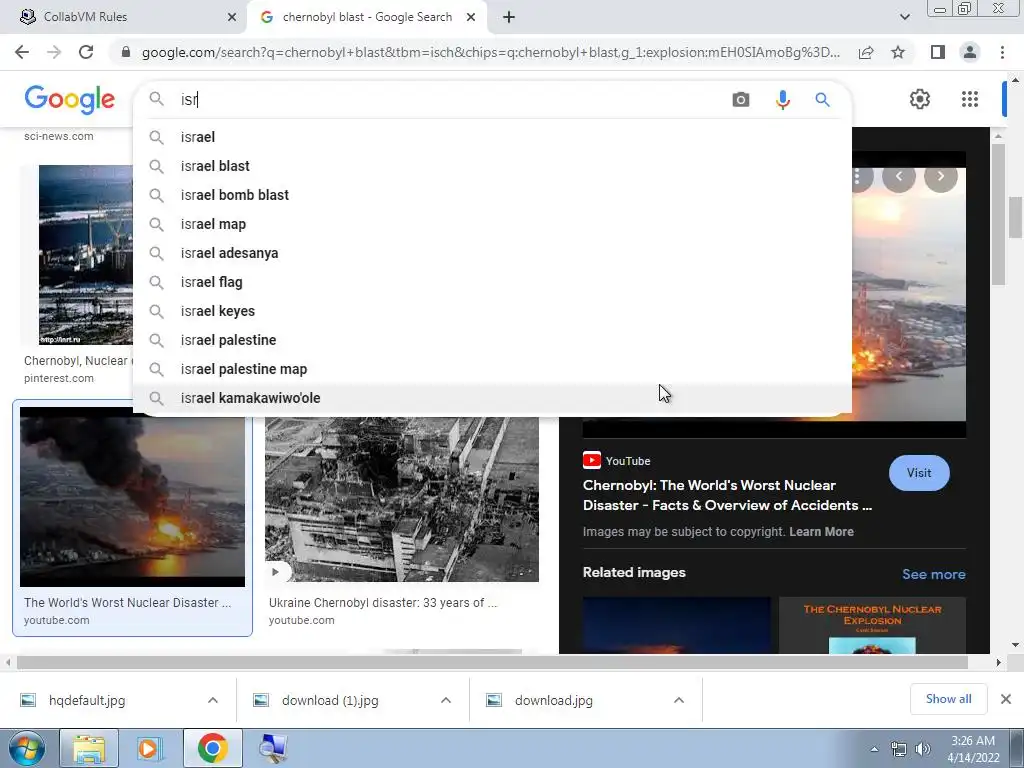1024x768 pixels.
Task: Click the horizontal scrollbar of the page
Action: 492,662
